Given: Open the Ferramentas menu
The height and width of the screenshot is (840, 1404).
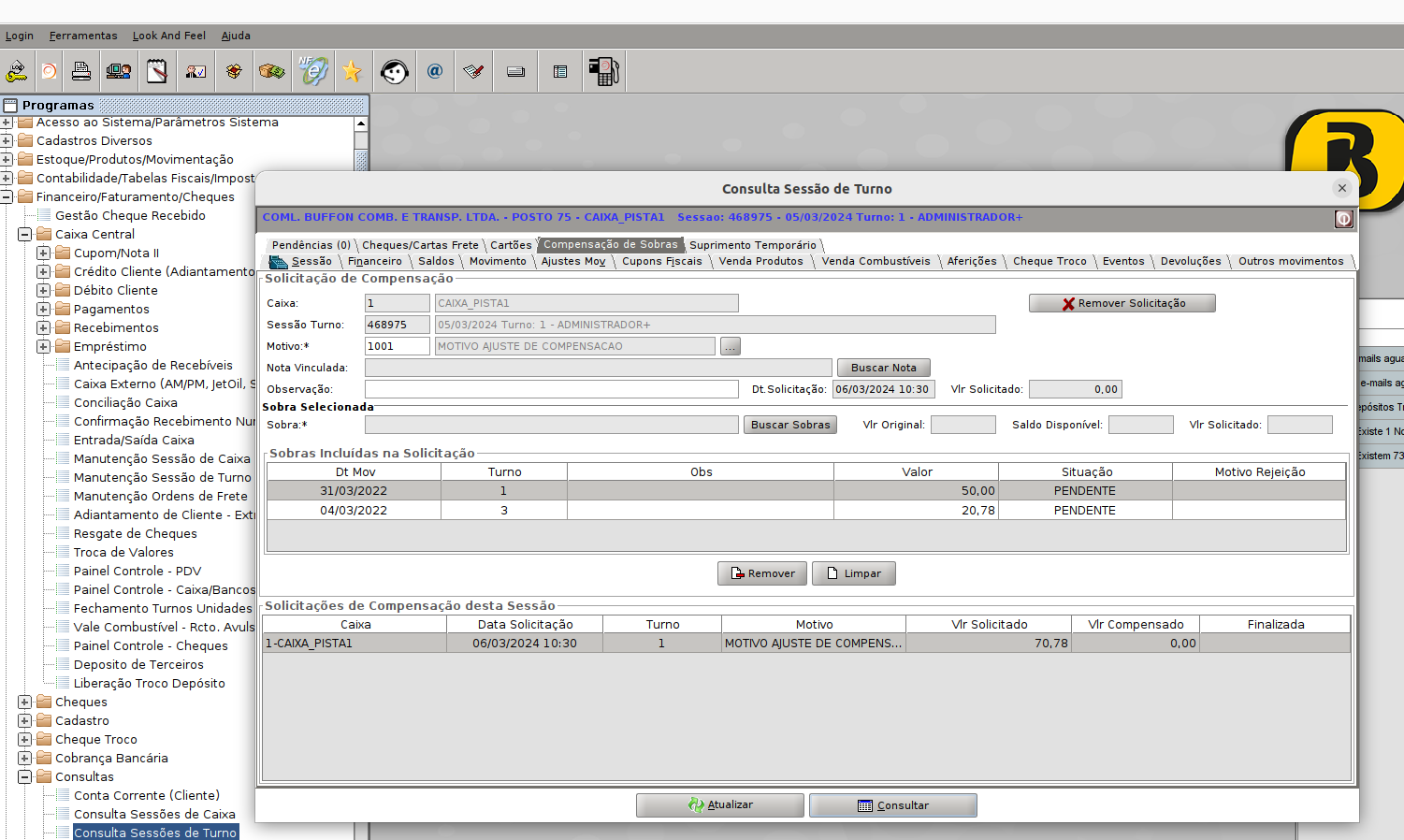Looking at the screenshot, I should pos(83,36).
